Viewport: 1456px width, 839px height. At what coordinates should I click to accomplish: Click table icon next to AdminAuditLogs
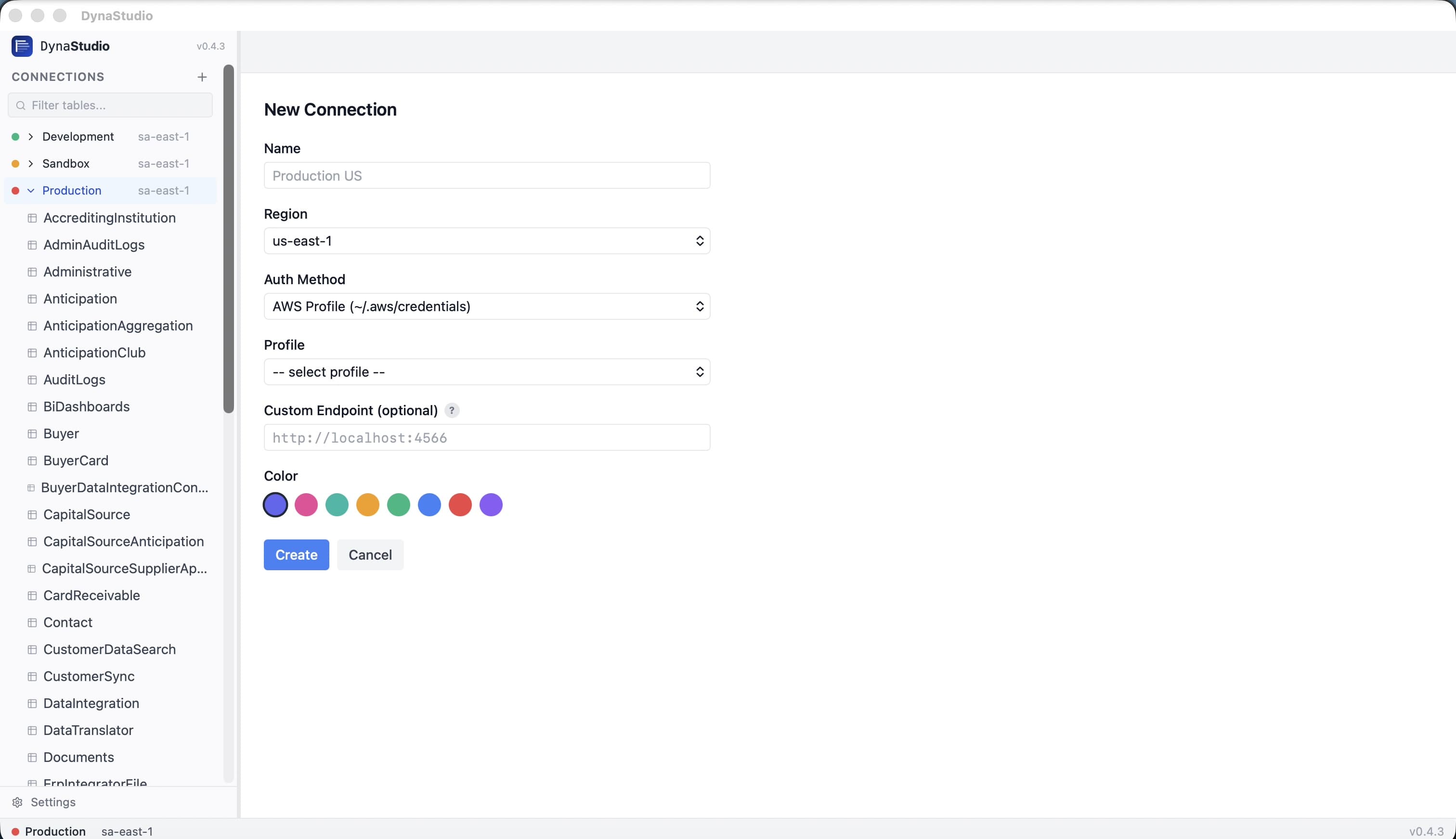click(x=32, y=245)
